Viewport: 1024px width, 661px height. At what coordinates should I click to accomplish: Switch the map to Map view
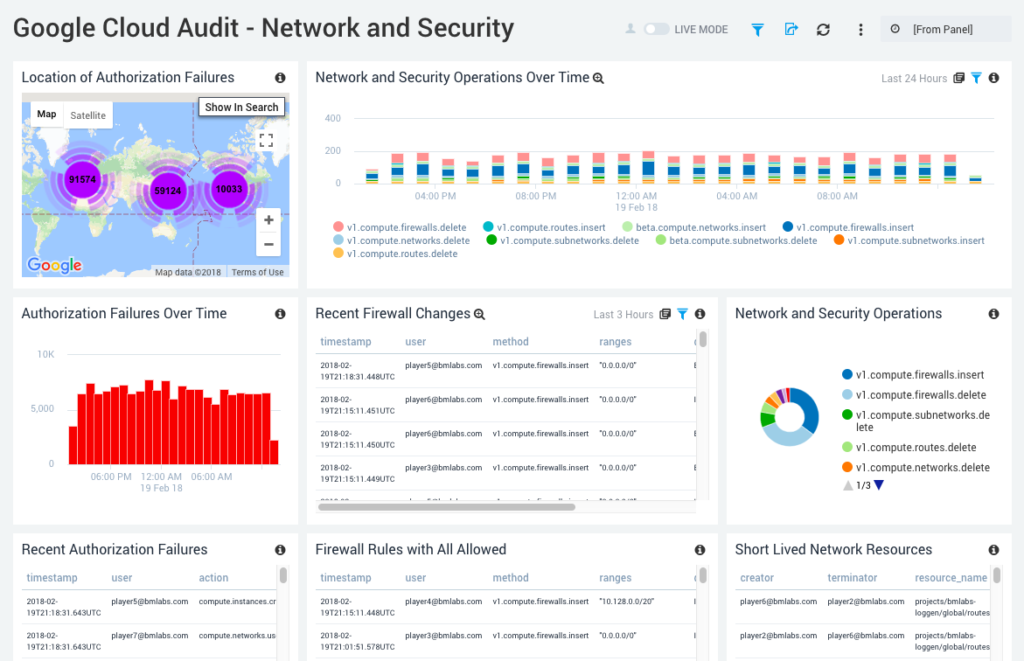(46, 114)
